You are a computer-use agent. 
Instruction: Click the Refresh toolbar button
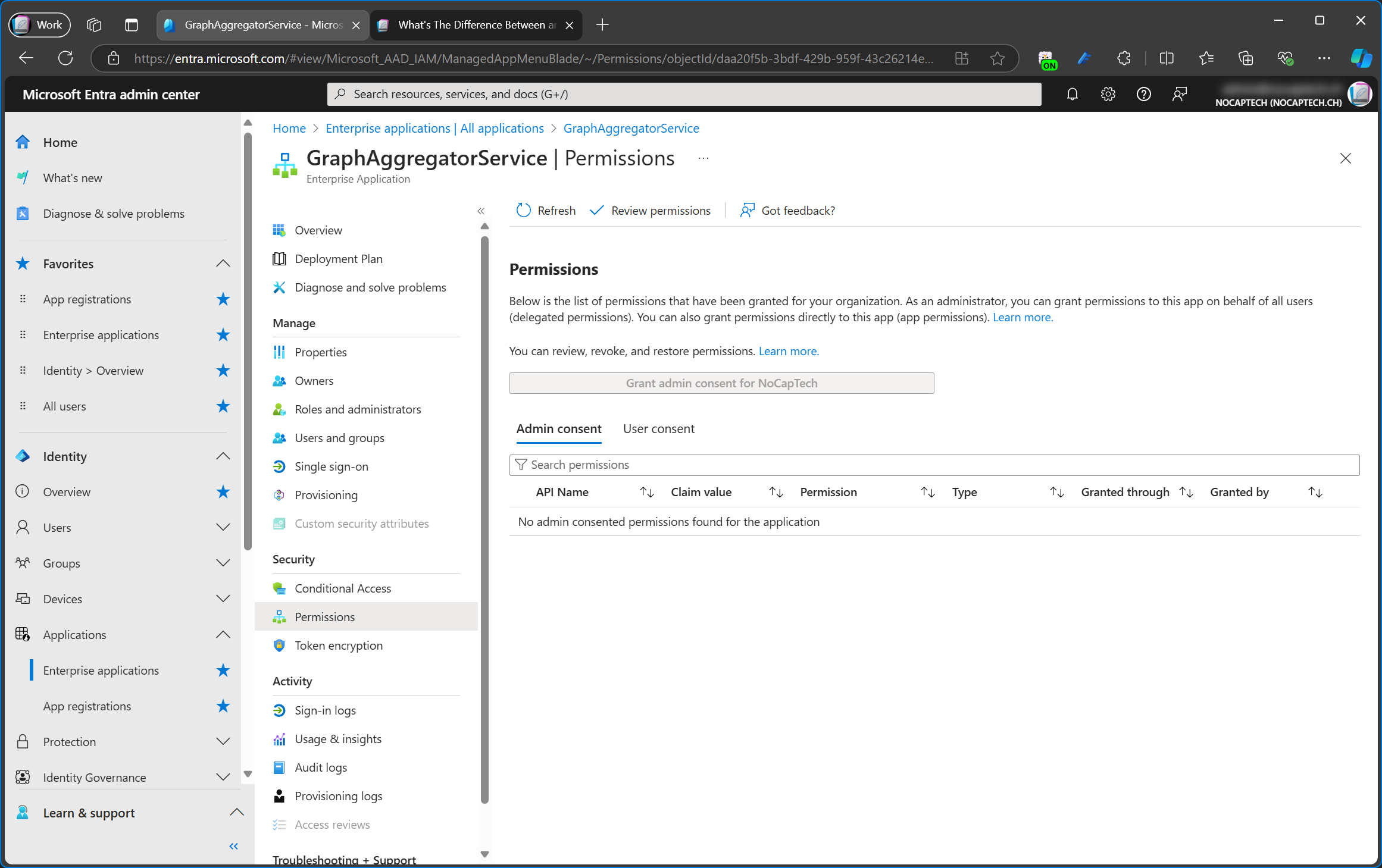pyautogui.click(x=546, y=211)
